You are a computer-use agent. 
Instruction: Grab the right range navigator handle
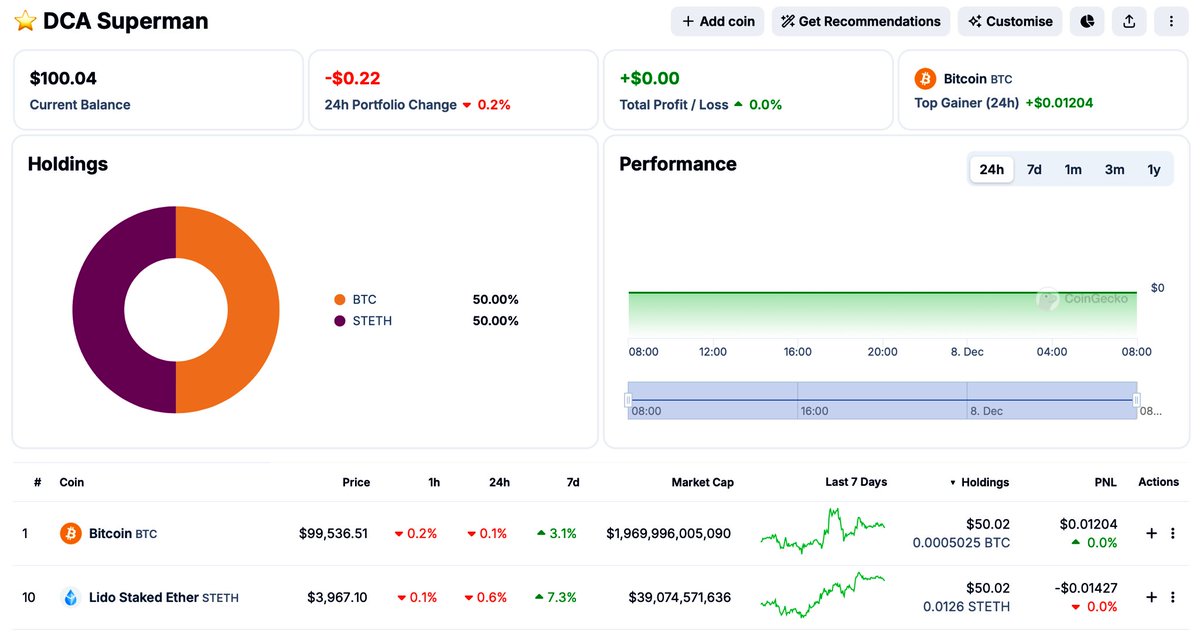click(1137, 400)
